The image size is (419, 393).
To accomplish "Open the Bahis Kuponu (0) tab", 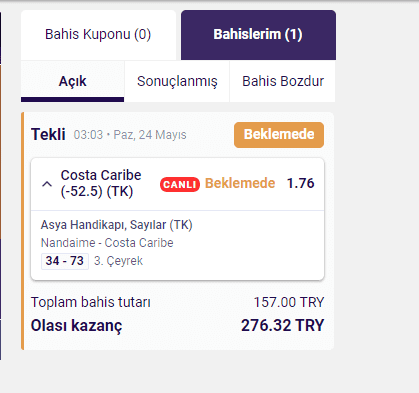I will pyautogui.click(x=98, y=35).
